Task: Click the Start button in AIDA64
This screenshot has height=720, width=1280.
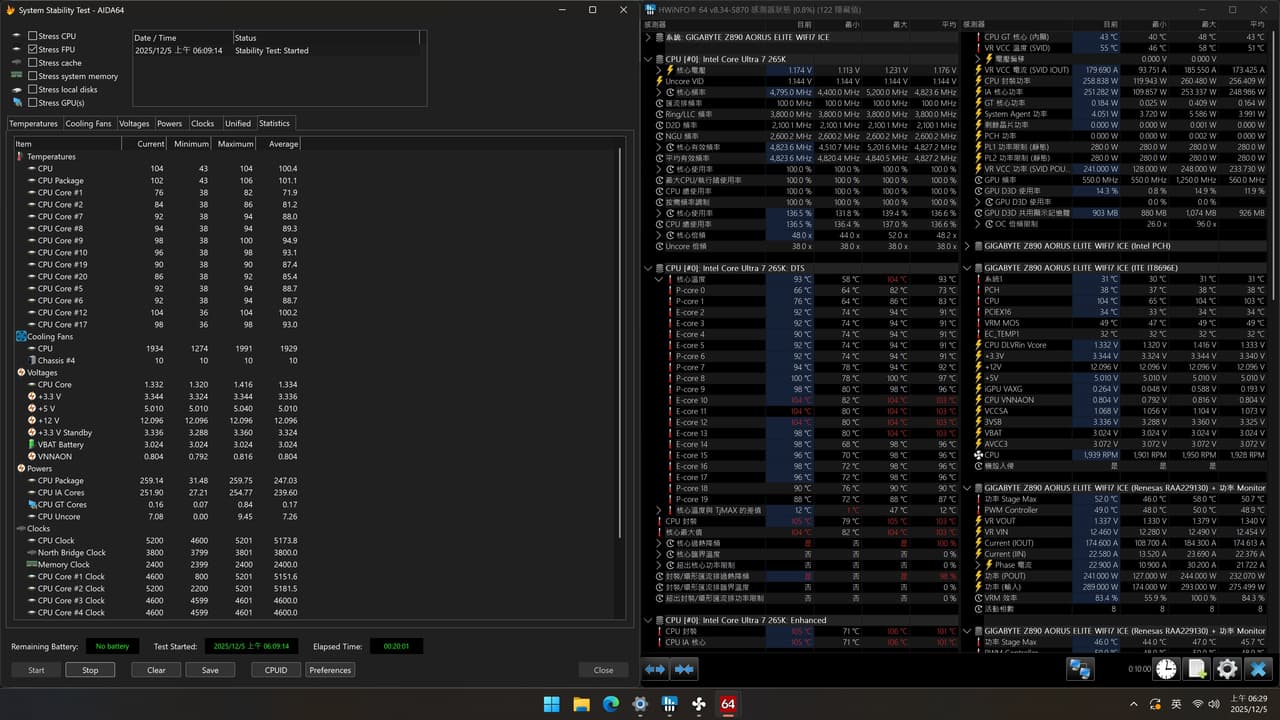Action: (x=36, y=670)
